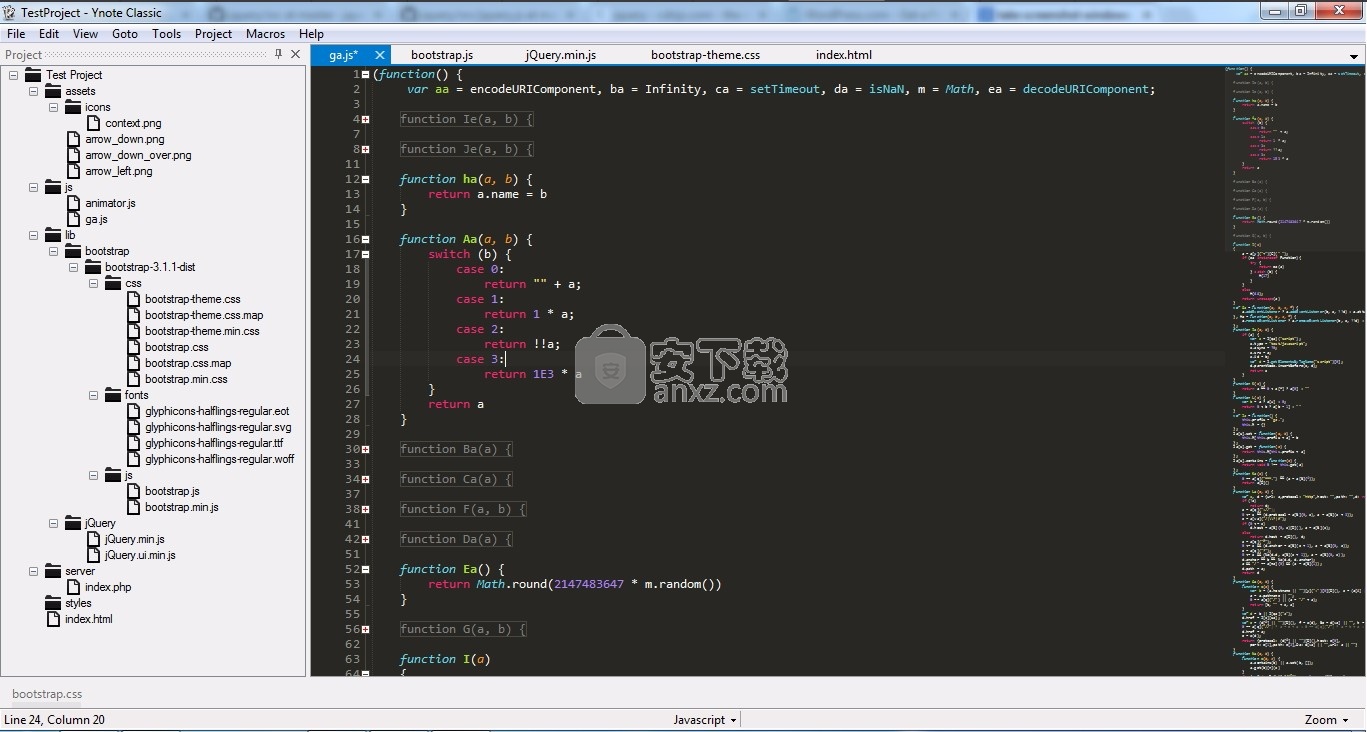Viewport: 1367px width, 732px height.
Task: Open the File menu
Action: (x=16, y=33)
